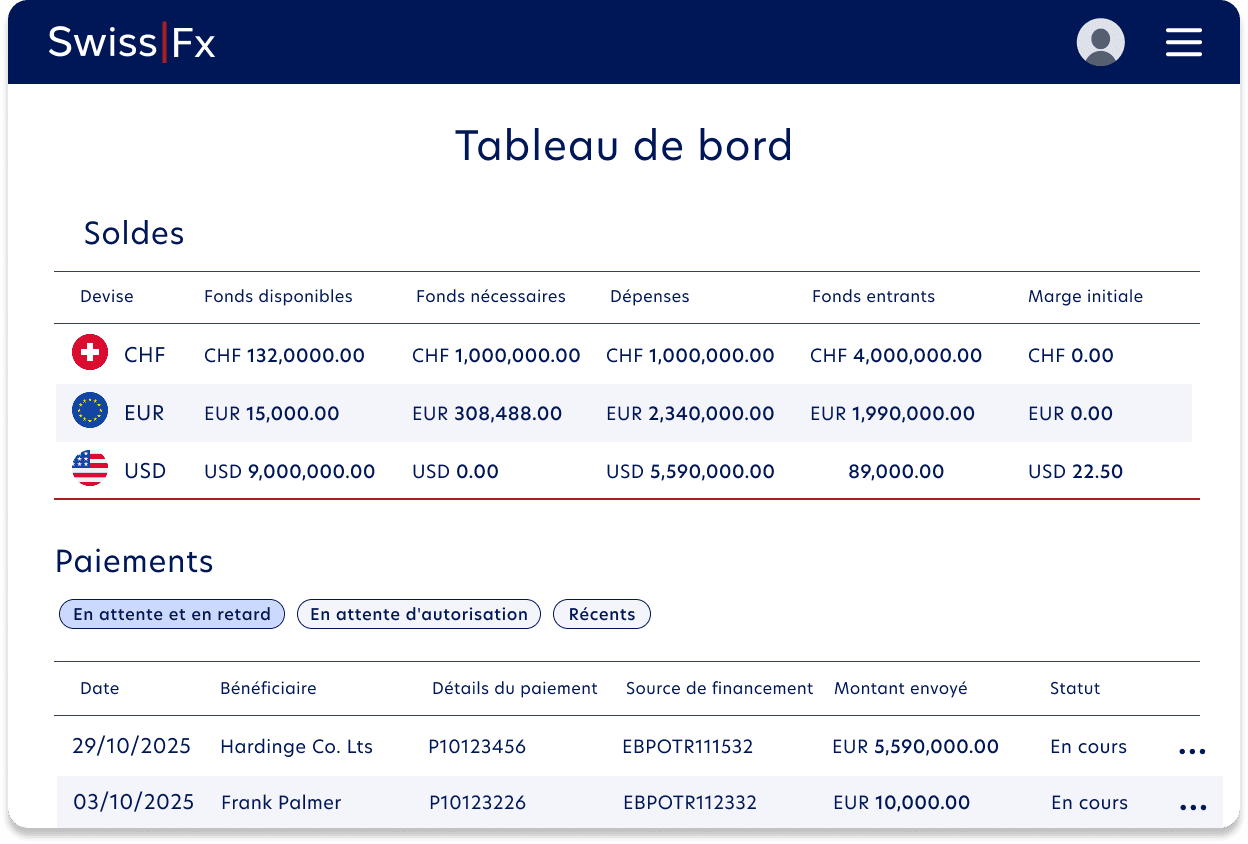Open the hamburger navigation menu
This screenshot has height=844, width=1248.
click(1184, 42)
